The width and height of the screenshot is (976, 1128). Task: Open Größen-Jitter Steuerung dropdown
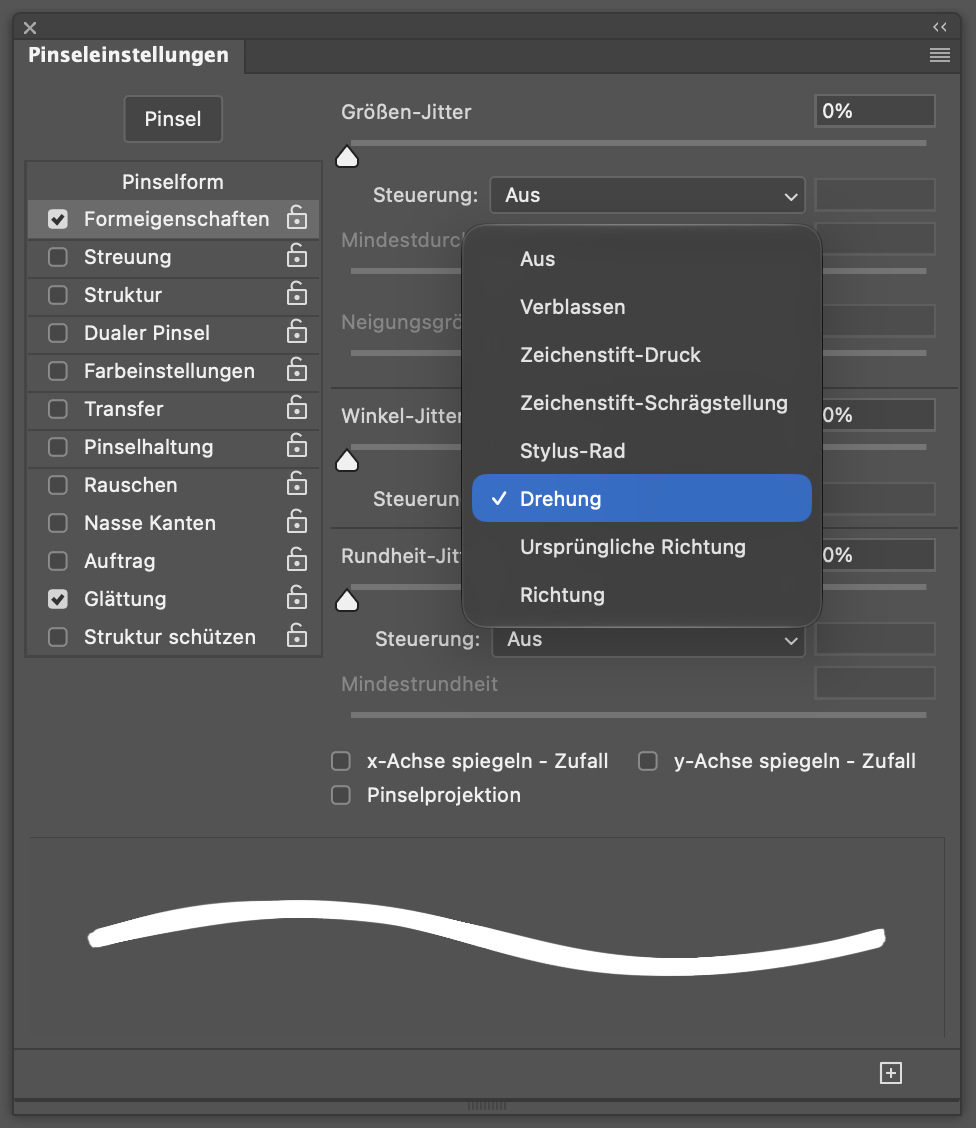pyautogui.click(x=647, y=195)
